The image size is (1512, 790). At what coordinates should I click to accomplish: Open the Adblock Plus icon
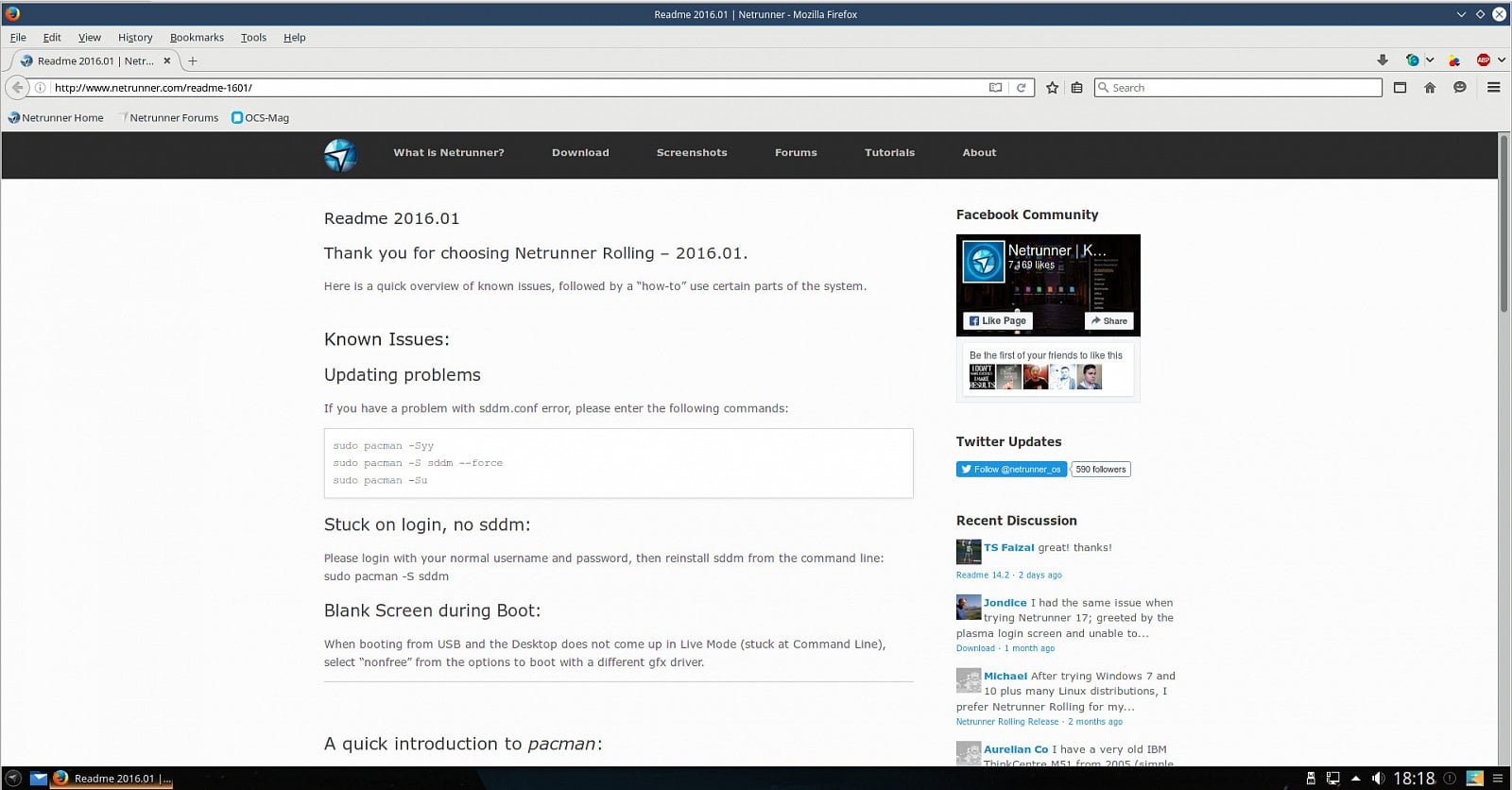[x=1483, y=60]
